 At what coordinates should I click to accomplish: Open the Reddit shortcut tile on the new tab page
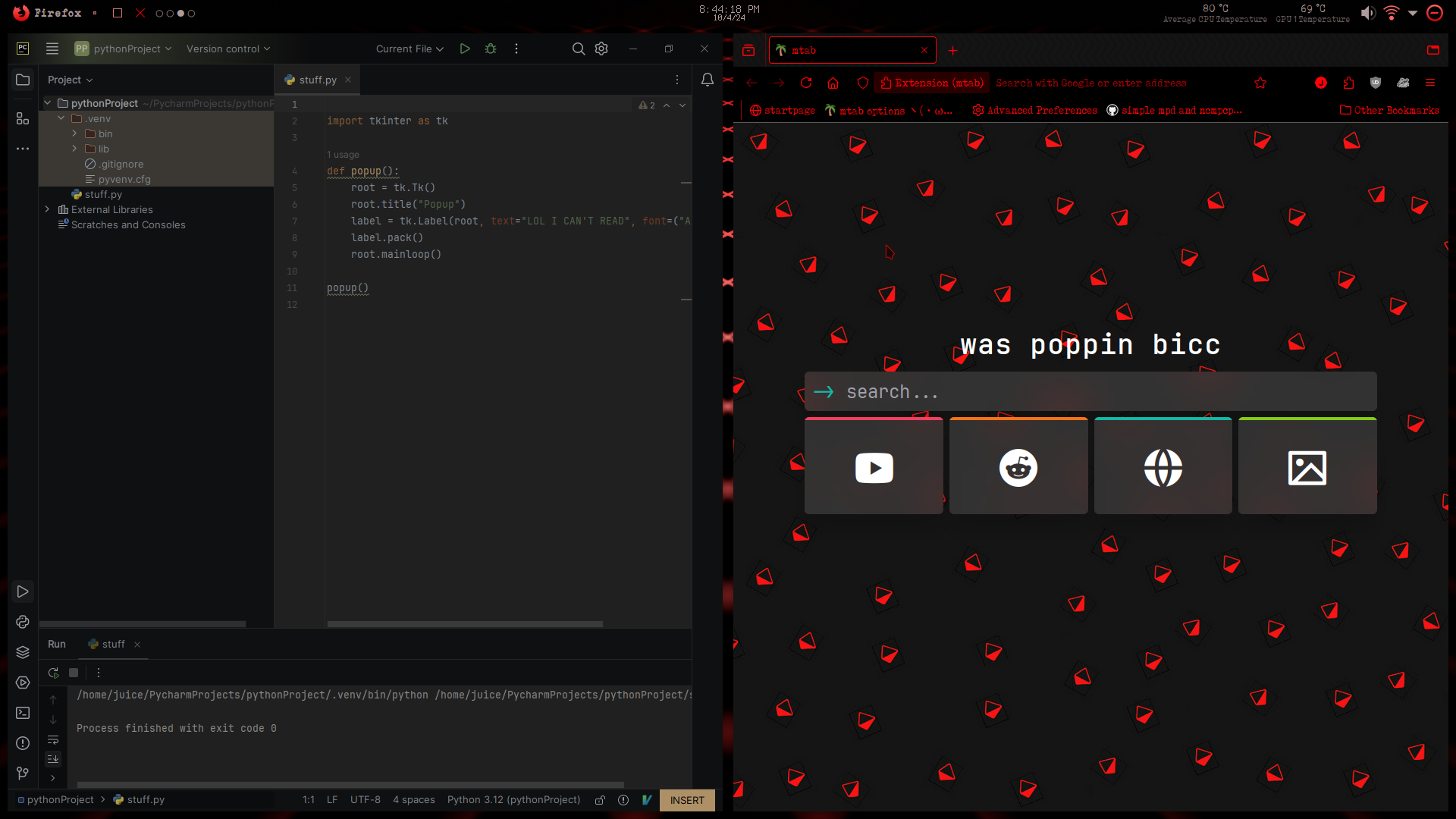point(1018,466)
